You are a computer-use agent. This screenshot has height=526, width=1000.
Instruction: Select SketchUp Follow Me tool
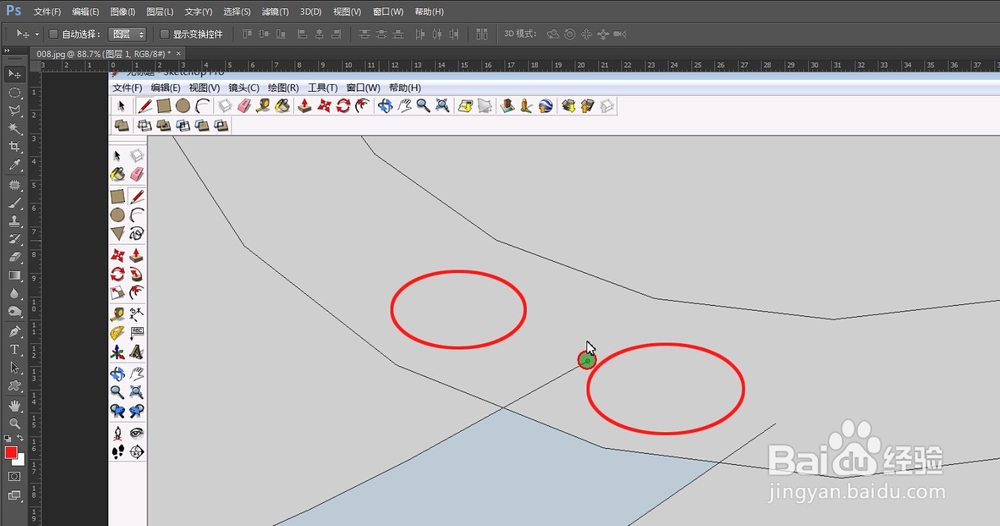click(x=136, y=275)
